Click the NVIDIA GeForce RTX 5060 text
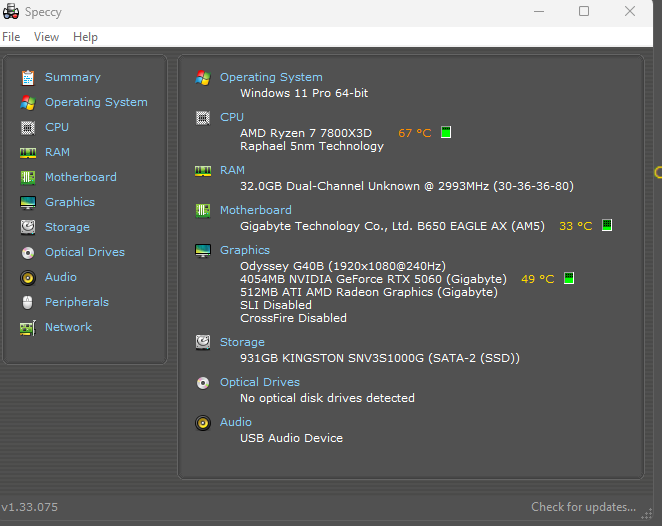The image size is (662, 526). tap(373, 279)
